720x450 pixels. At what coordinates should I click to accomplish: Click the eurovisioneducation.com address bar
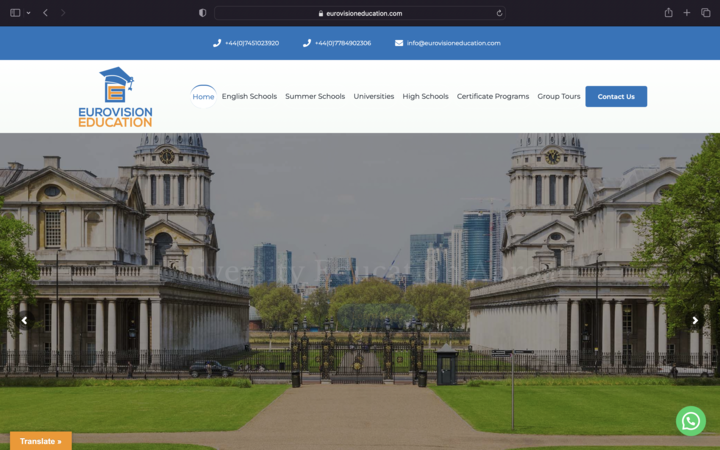pos(360,13)
